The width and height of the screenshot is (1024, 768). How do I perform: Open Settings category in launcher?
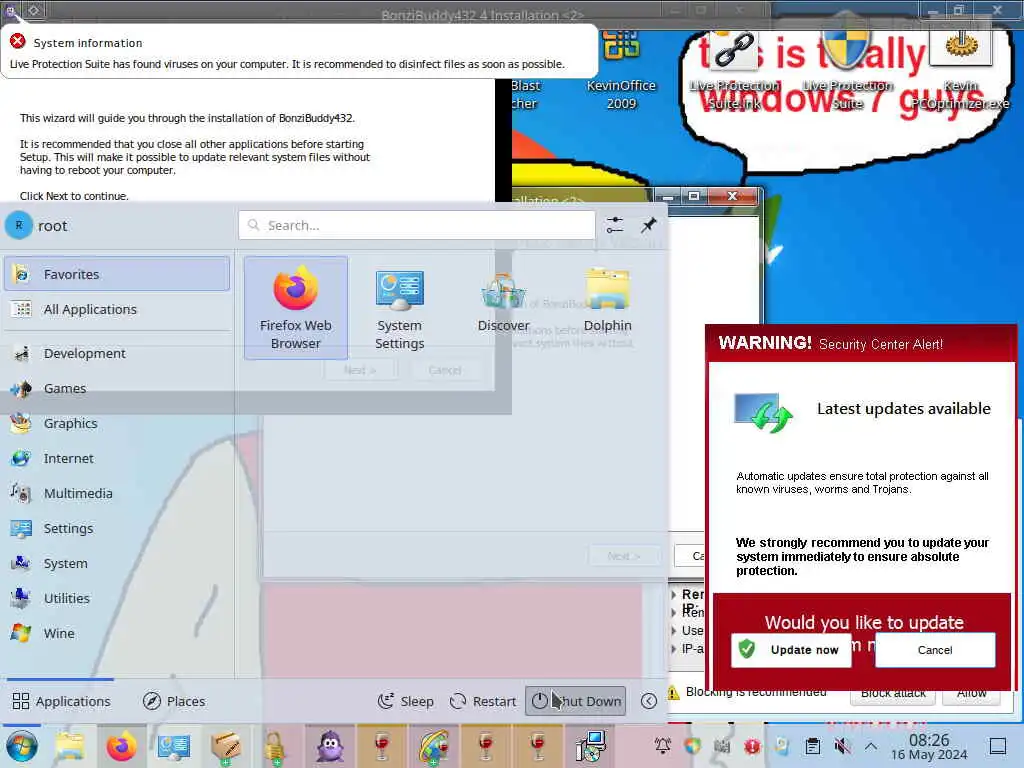click(x=117, y=528)
